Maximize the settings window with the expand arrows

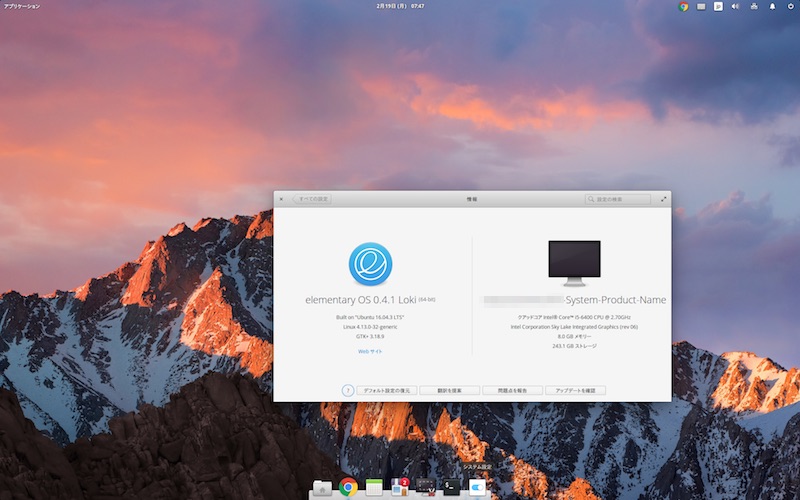(x=663, y=199)
